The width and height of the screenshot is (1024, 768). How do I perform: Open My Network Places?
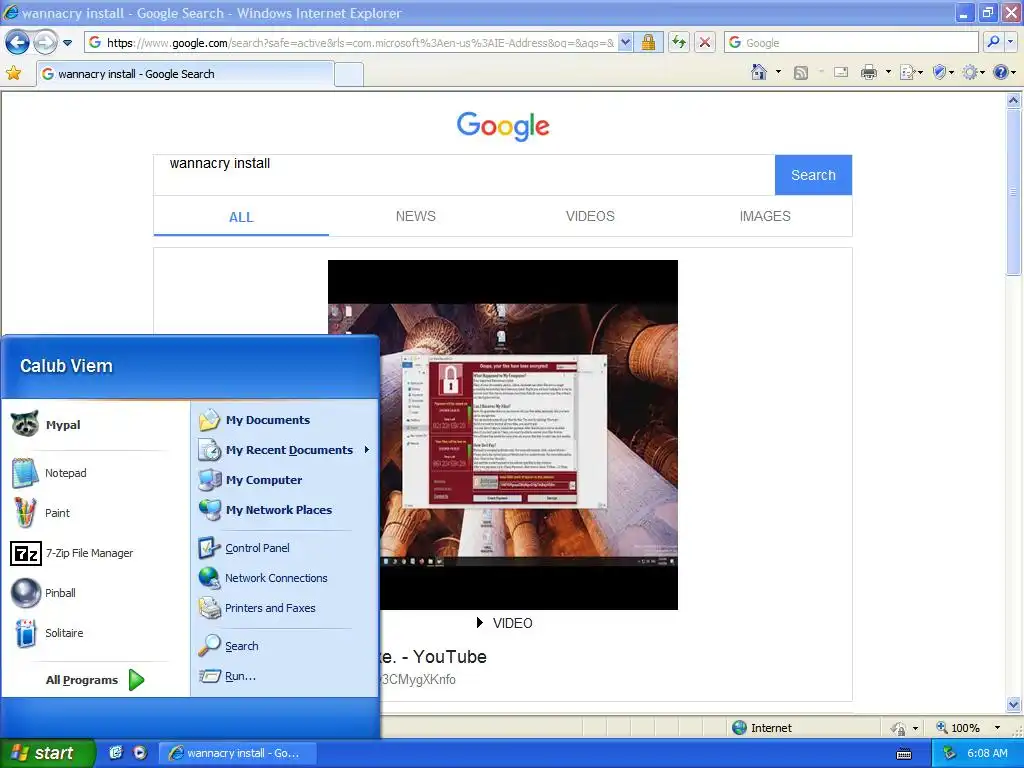[285, 510]
